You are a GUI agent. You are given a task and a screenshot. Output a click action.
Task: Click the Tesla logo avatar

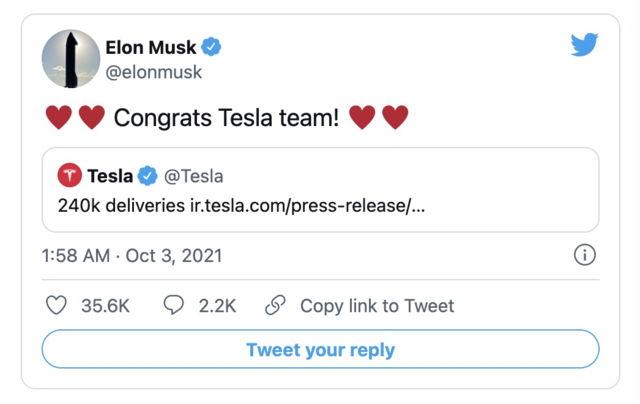coord(70,176)
